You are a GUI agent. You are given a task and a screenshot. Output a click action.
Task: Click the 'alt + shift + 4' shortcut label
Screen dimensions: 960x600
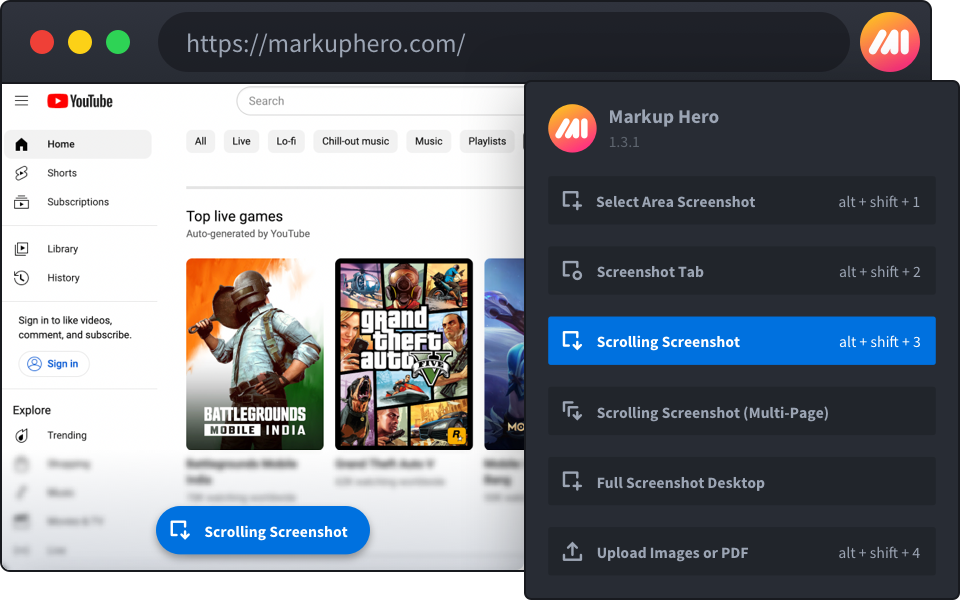879,553
